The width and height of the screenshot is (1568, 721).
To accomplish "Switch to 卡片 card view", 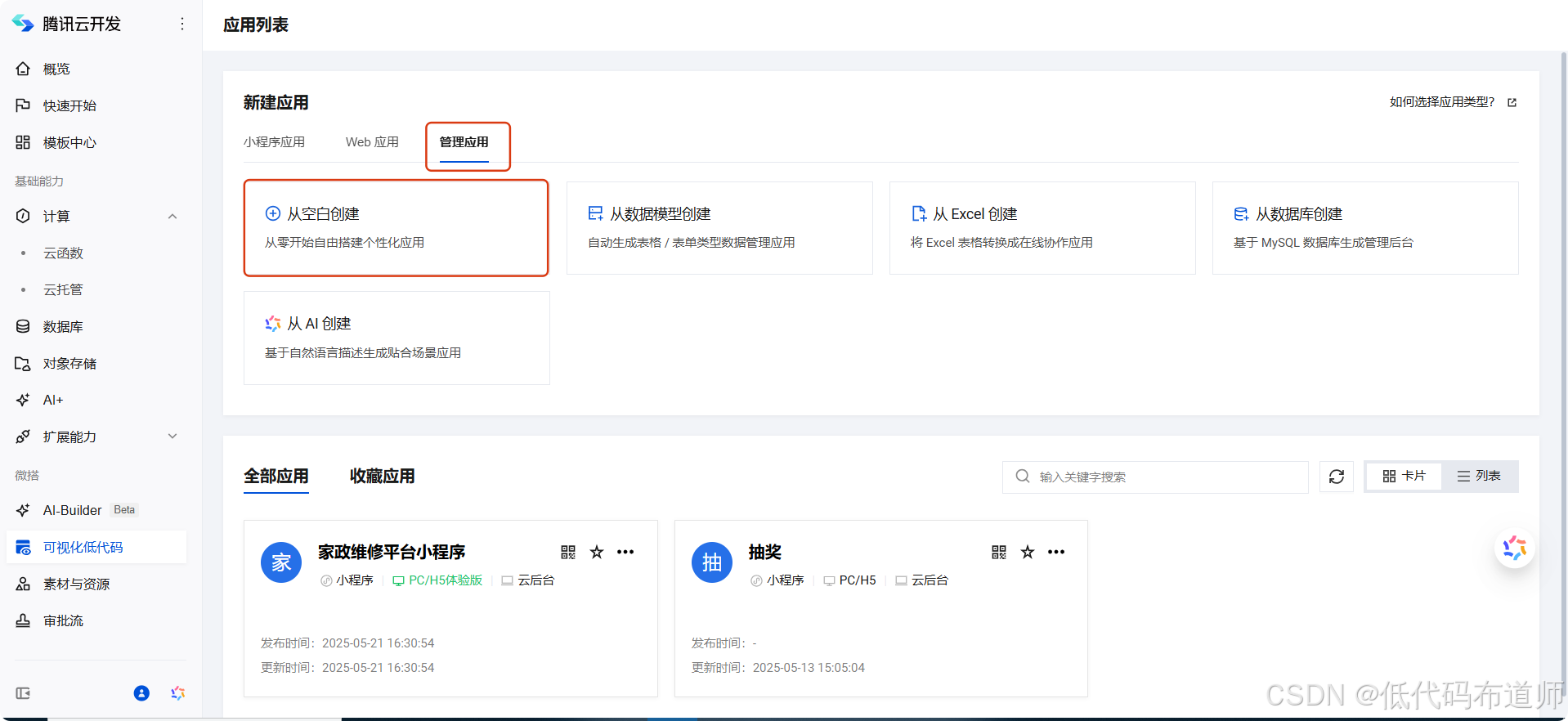I will pyautogui.click(x=1404, y=476).
